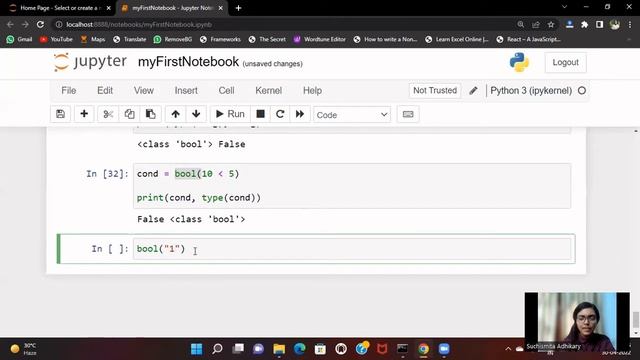Open the Translate bookmark
Viewport: 640px width, 360px height.
click(129, 39)
